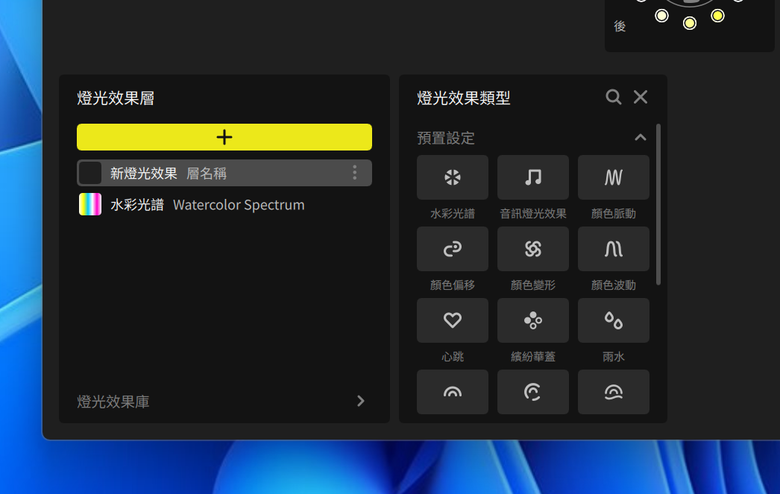Select the lower left LED zone dot
The height and width of the screenshot is (494, 780).
[x=662, y=16]
